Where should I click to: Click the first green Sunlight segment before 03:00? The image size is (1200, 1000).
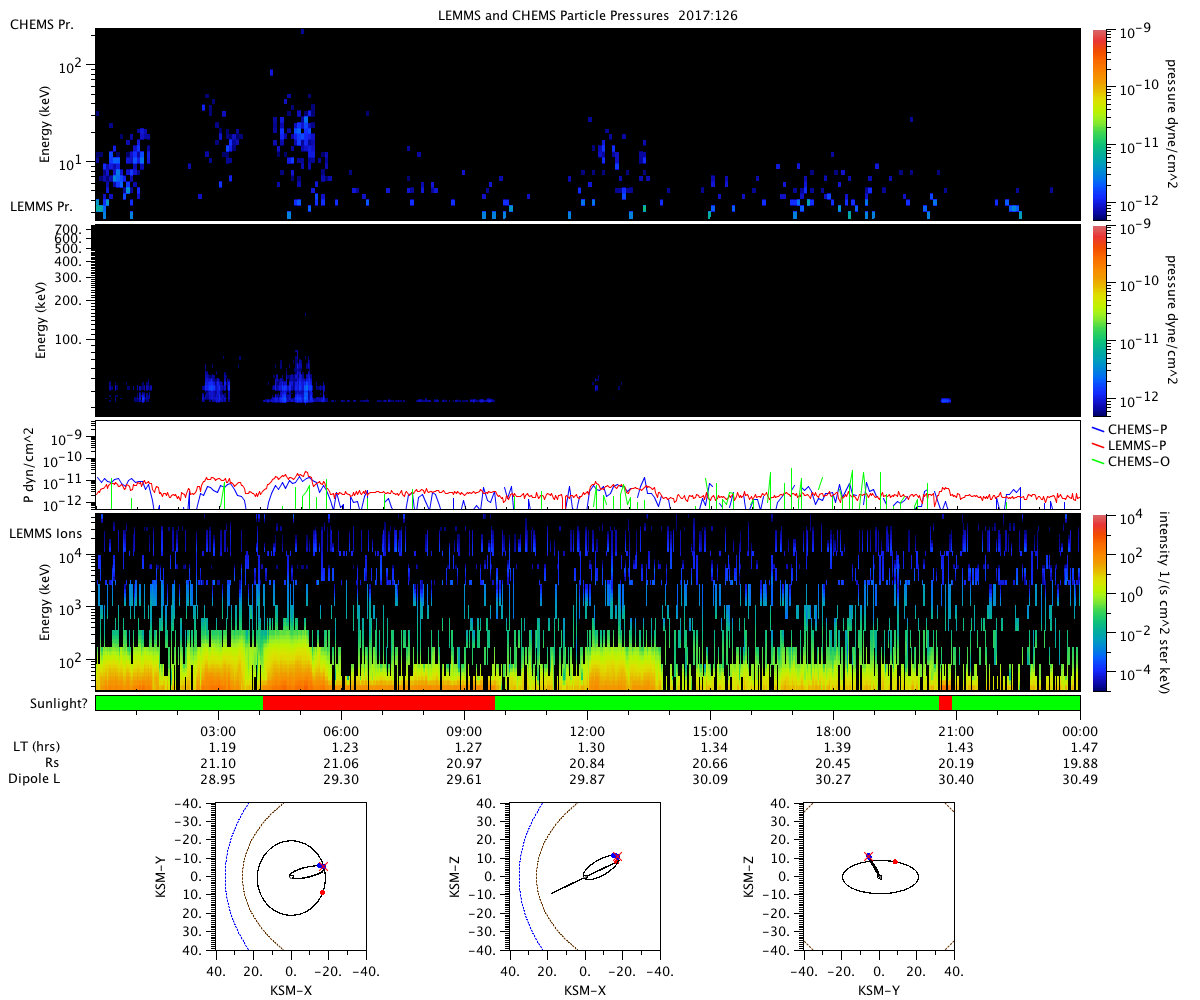click(178, 703)
